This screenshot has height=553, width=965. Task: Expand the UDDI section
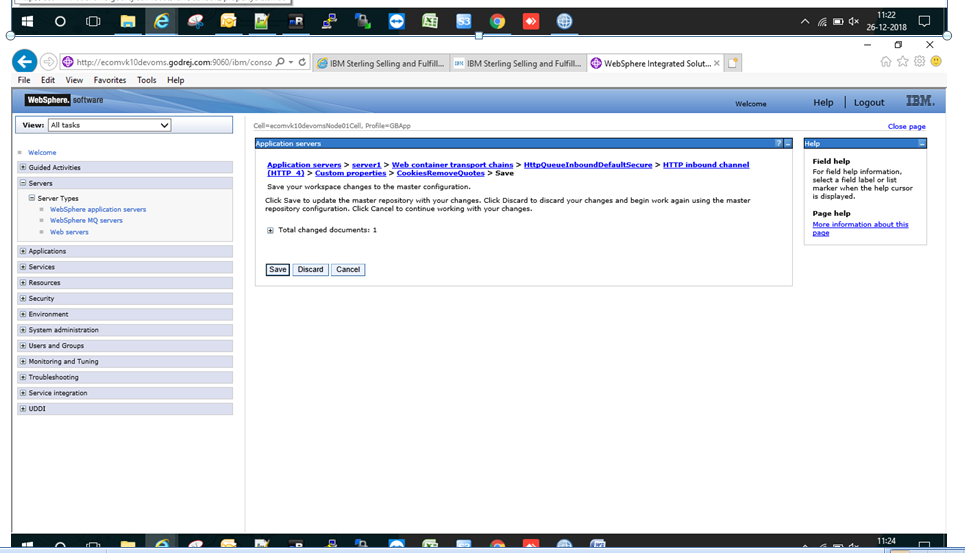(x=23, y=408)
